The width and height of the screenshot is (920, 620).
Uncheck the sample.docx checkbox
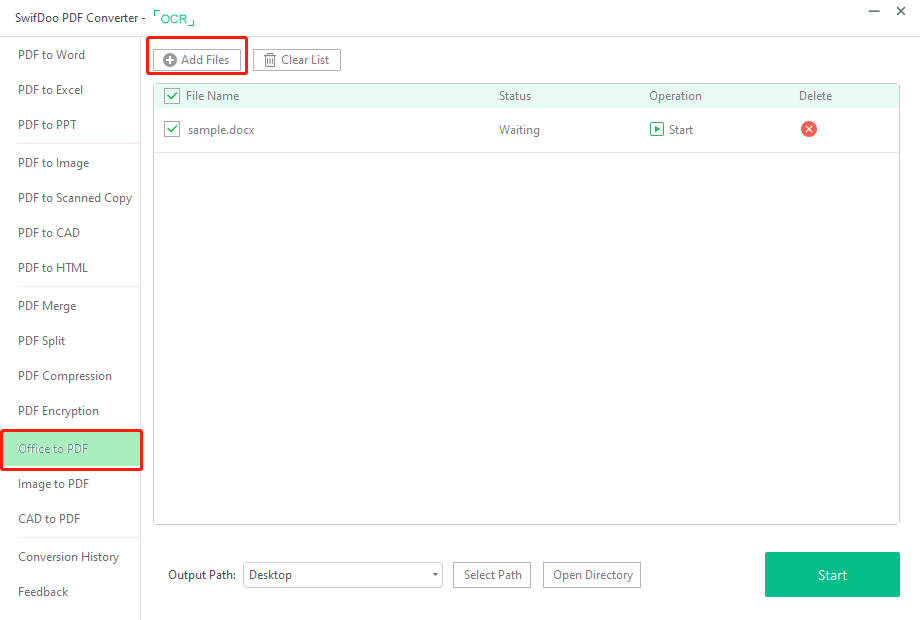tap(172, 129)
